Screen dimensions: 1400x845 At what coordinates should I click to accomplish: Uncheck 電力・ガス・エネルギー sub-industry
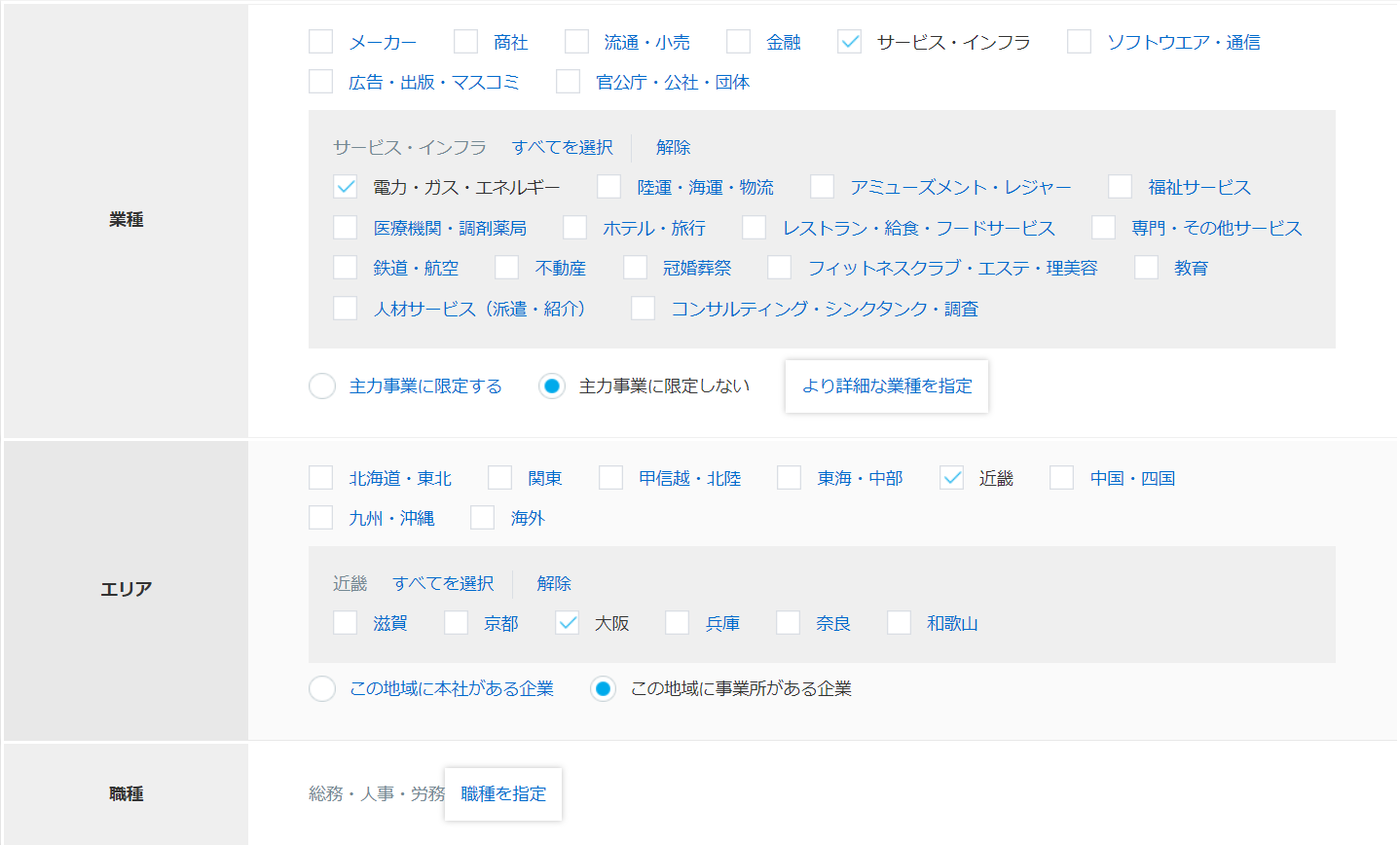[x=345, y=186]
